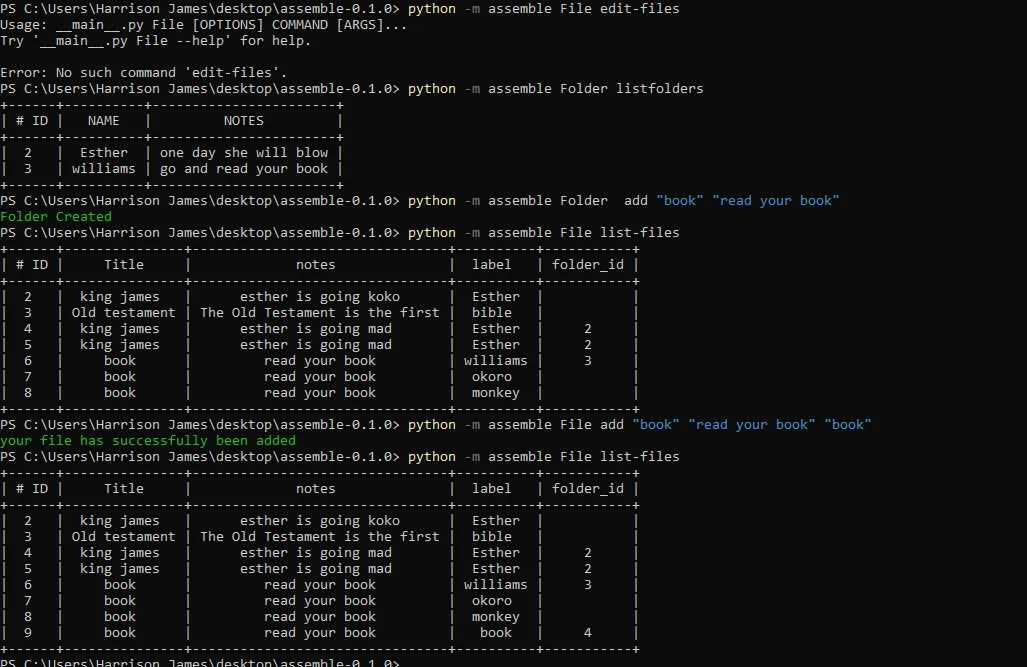Select "williams" in the folders NAME column
Viewport: 1027px width, 667px height.
pos(103,168)
